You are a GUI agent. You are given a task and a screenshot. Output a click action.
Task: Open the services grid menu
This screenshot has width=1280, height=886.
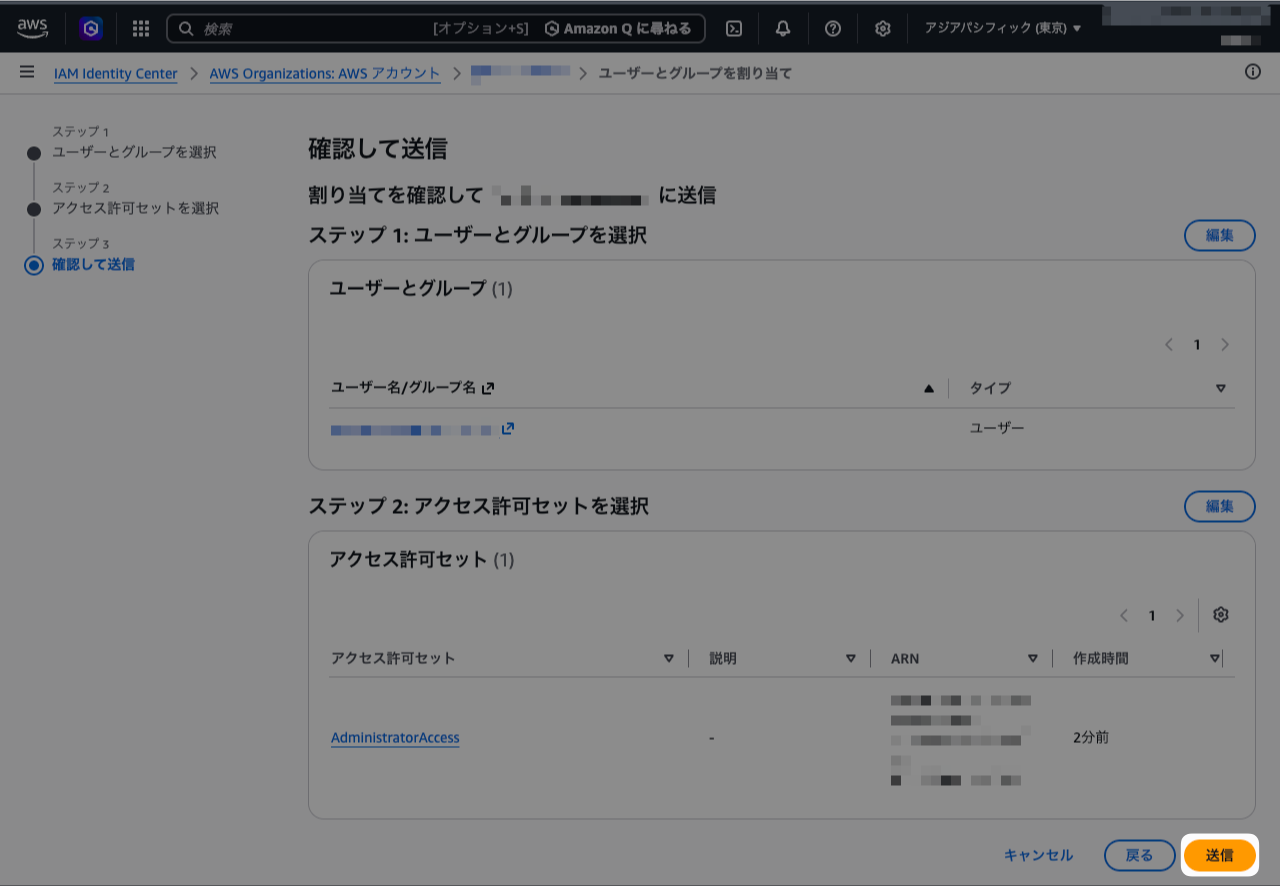[141, 29]
